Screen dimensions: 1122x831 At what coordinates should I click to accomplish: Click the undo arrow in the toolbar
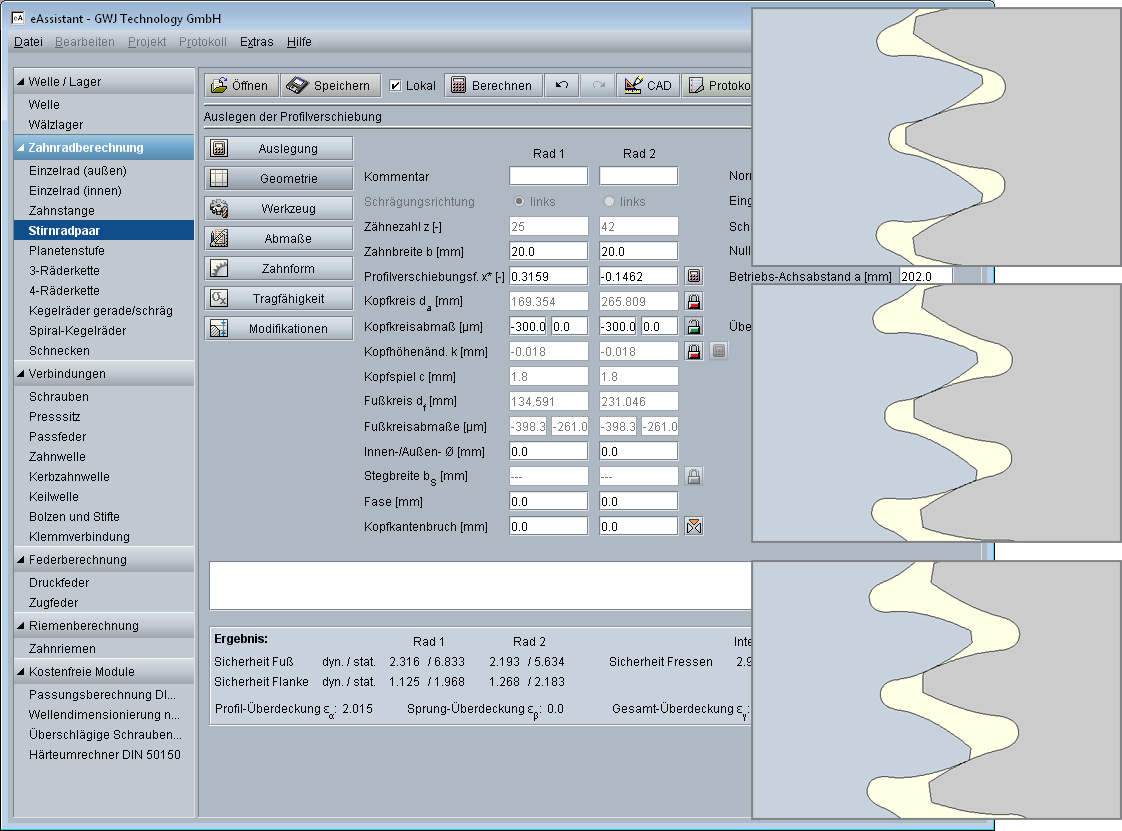[x=561, y=86]
